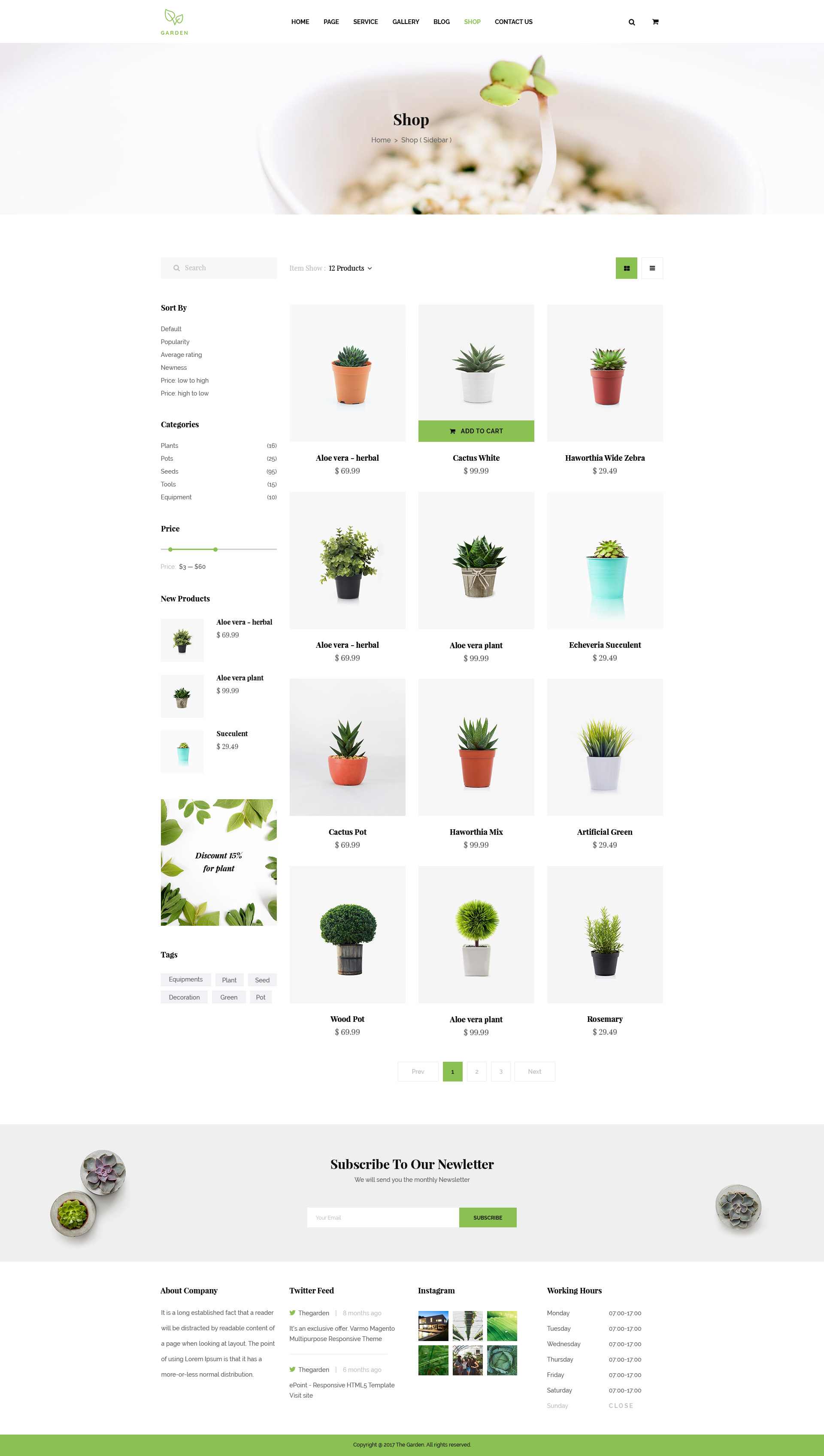Viewport: 824px width, 1456px height.
Task: Select the Decoration tag
Action: tap(184, 997)
